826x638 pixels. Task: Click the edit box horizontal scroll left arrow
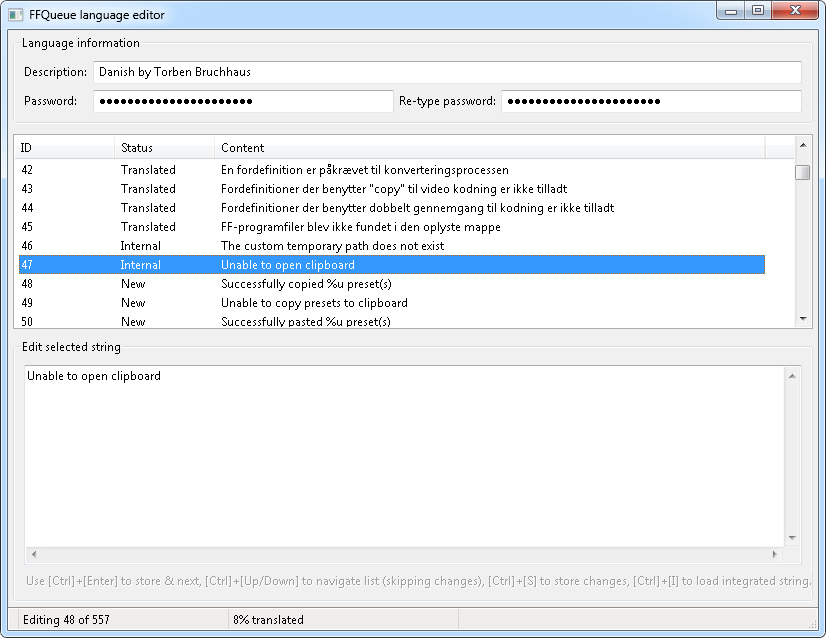(x=34, y=554)
